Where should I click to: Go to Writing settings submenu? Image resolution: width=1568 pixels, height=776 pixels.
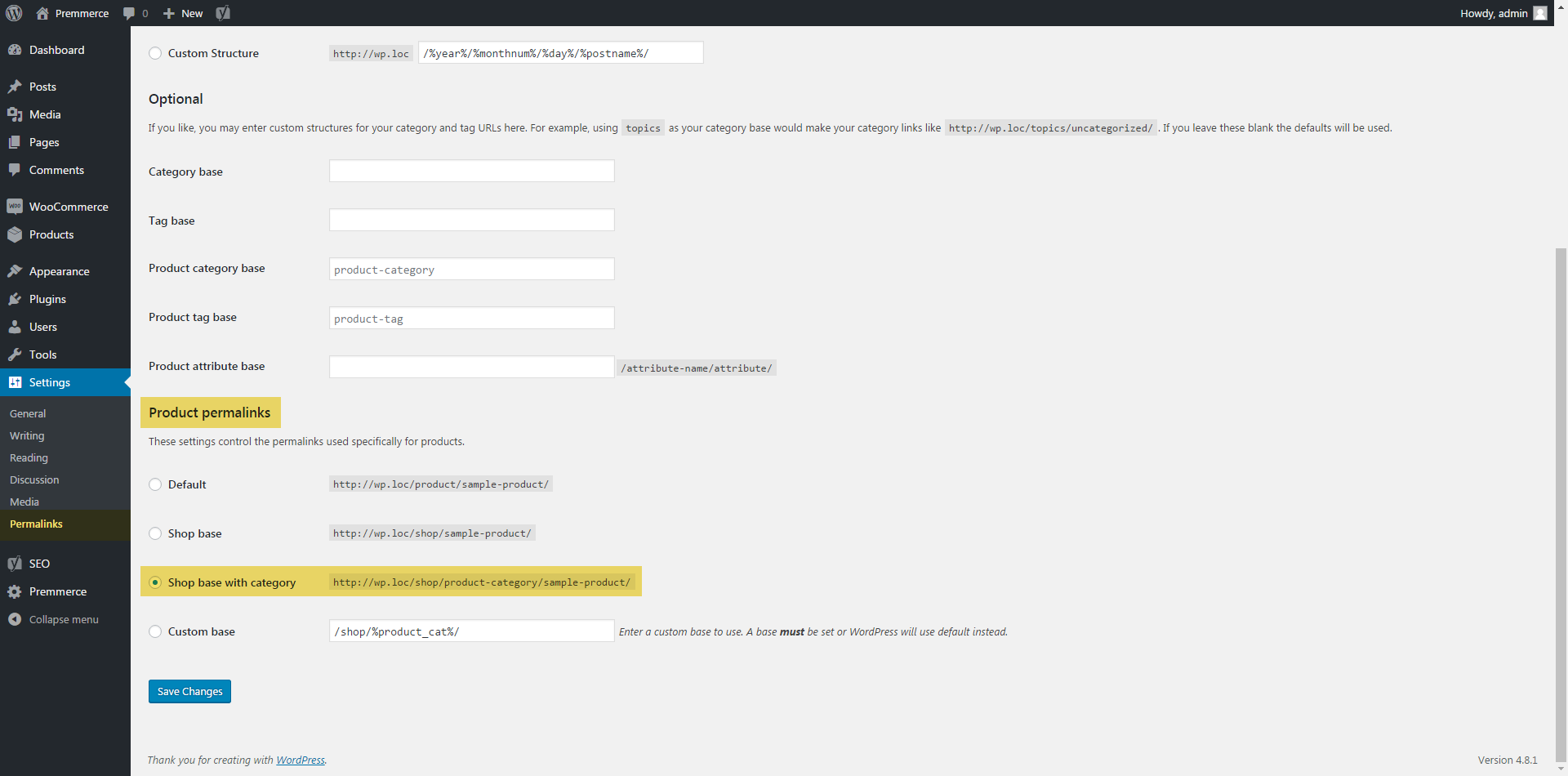coord(27,436)
